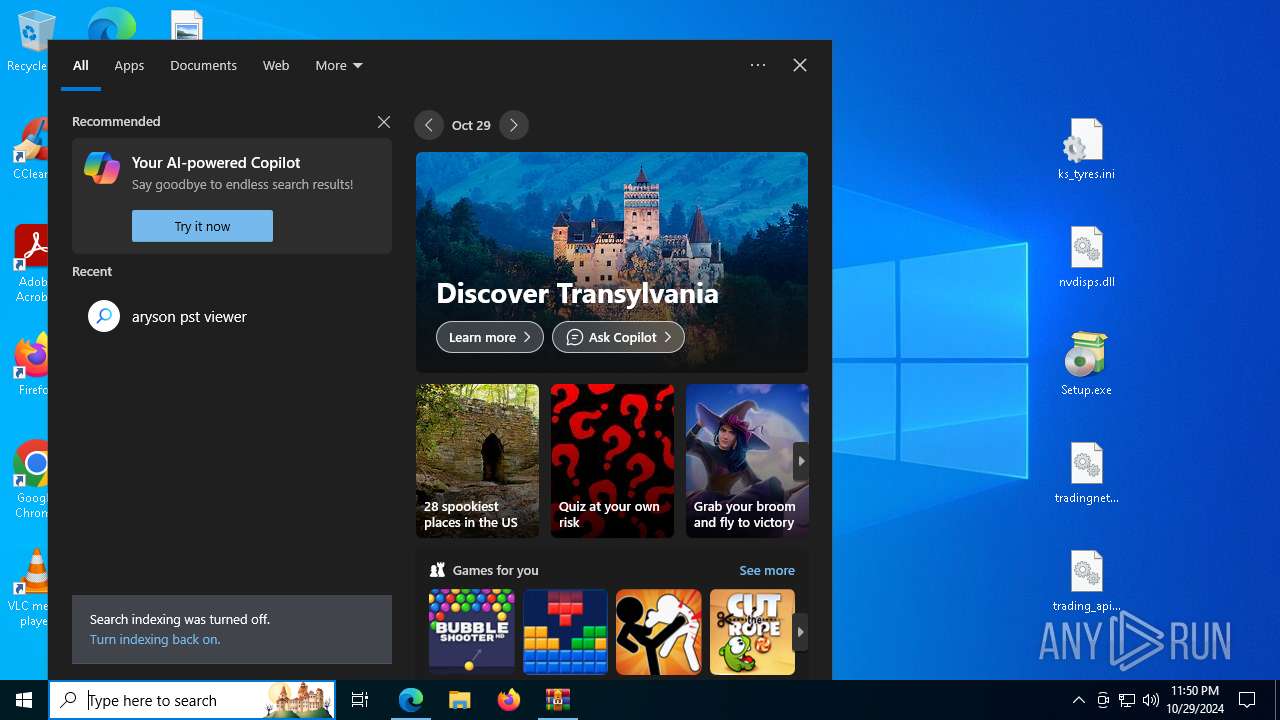Open Microsoft Edge from the taskbar
This screenshot has height=720, width=1280.
[x=411, y=700]
